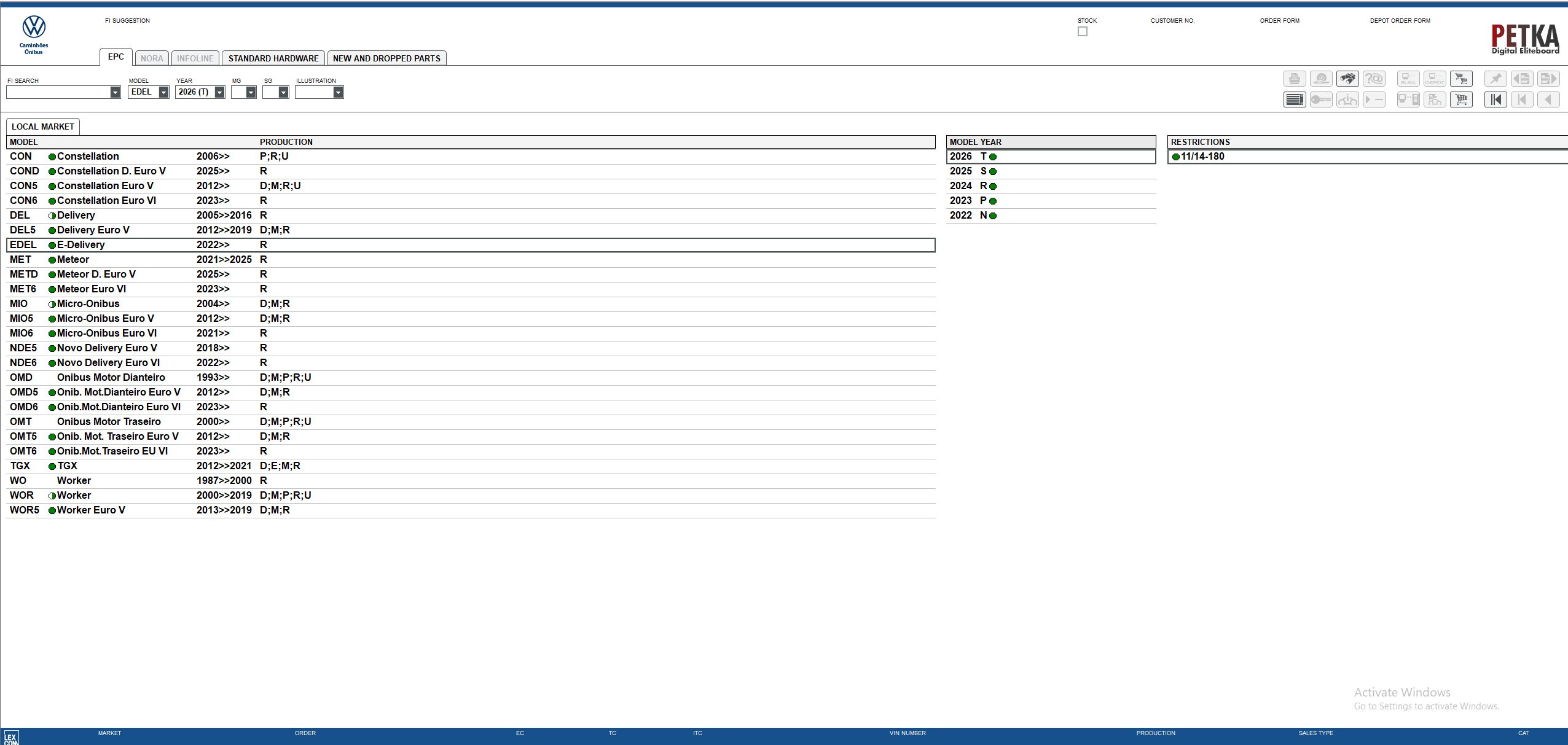The height and width of the screenshot is (745, 1568).
Task: Open the FI SEARCH dropdown
Action: [115, 92]
